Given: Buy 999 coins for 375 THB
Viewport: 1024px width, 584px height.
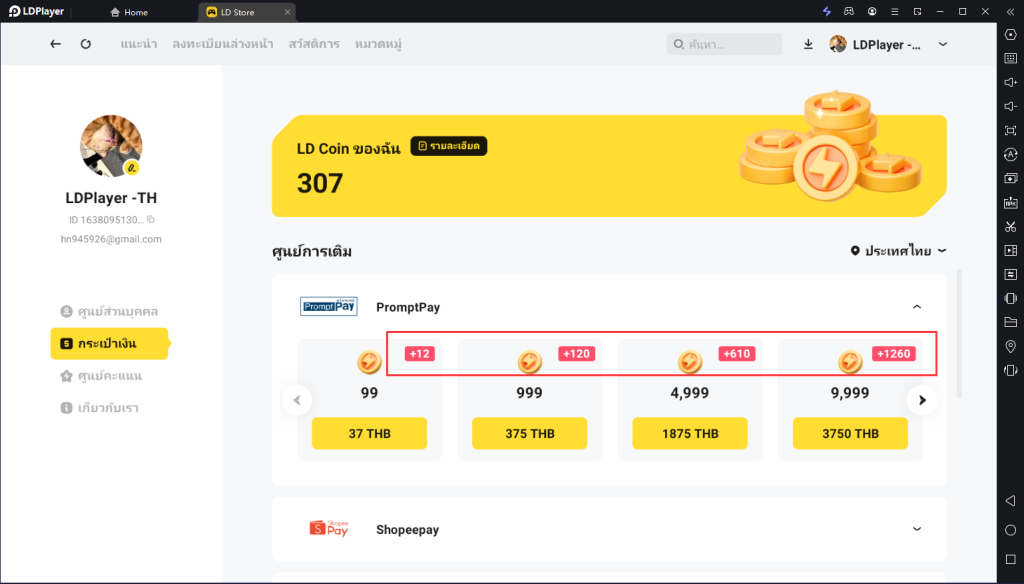Looking at the screenshot, I should [x=530, y=433].
